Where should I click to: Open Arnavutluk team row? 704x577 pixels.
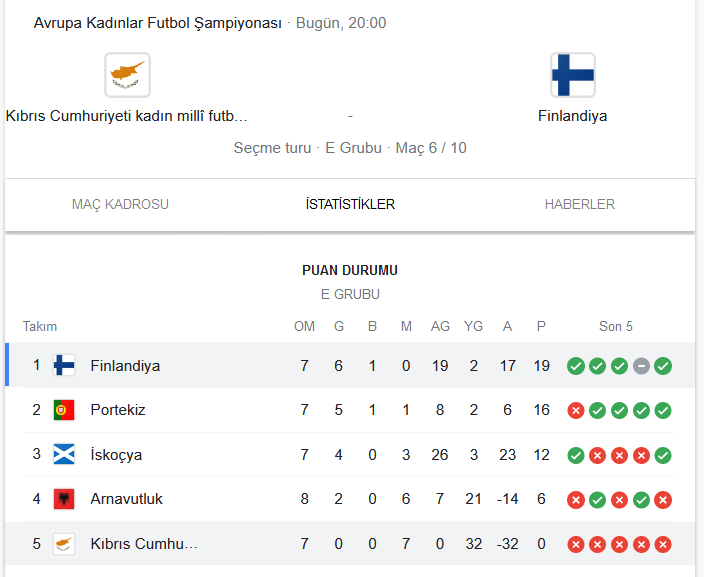350,499
